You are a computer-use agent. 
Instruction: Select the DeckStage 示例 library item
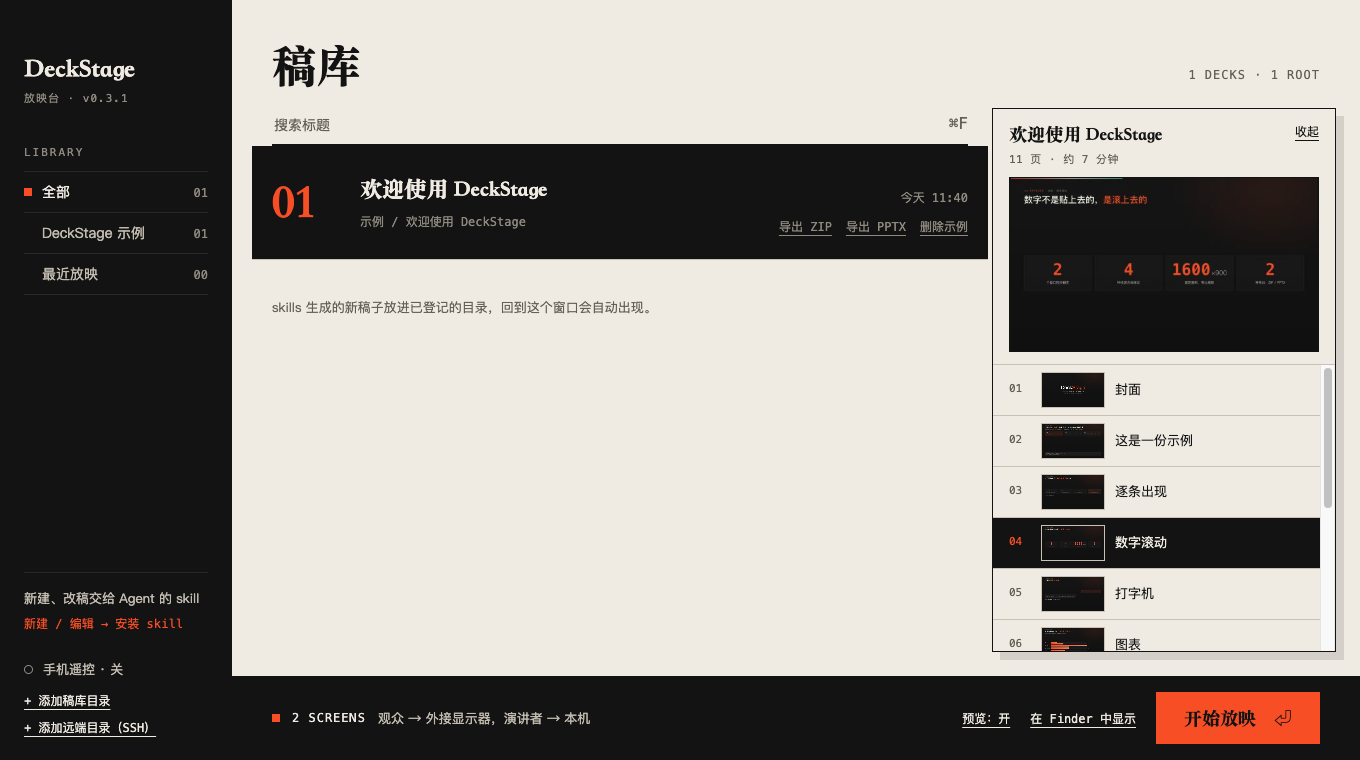[116, 233]
